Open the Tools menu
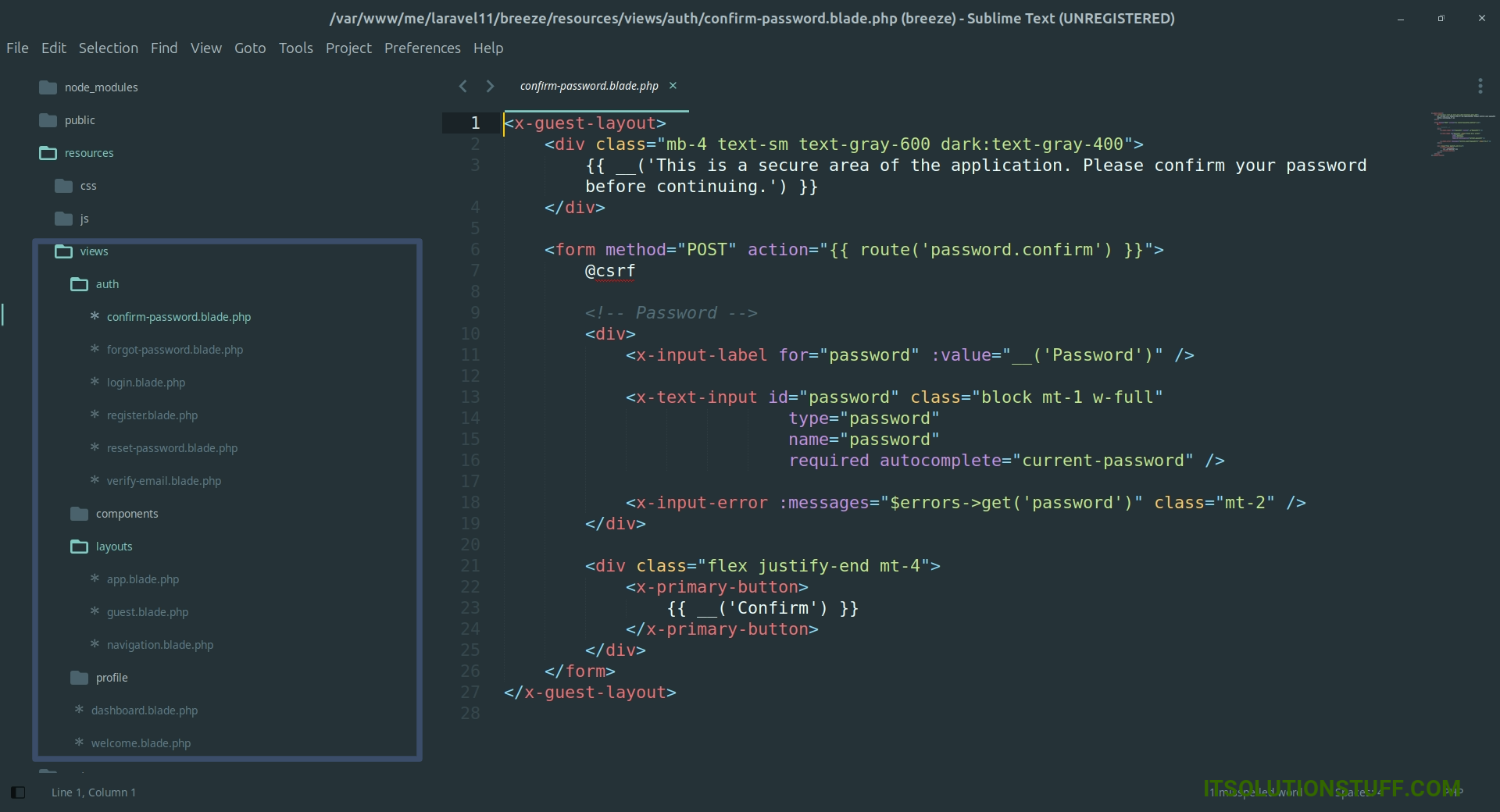The width and height of the screenshot is (1500, 812). click(296, 48)
